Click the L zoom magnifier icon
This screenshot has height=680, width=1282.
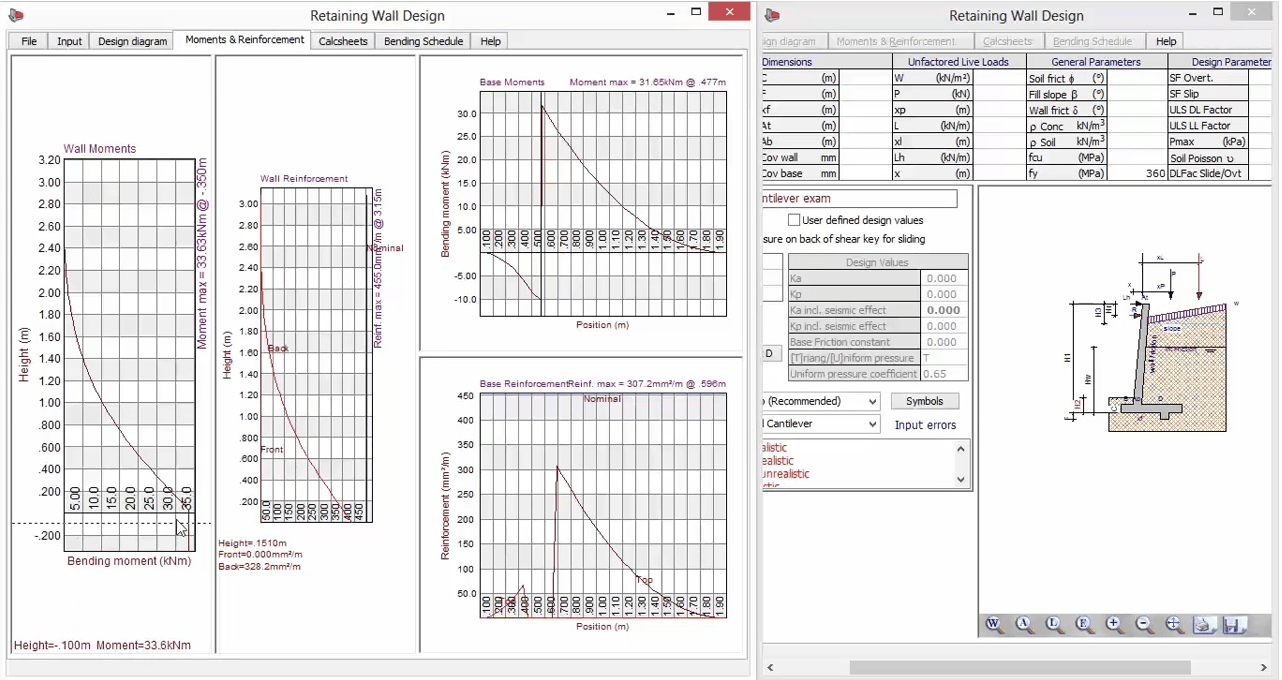(1055, 625)
